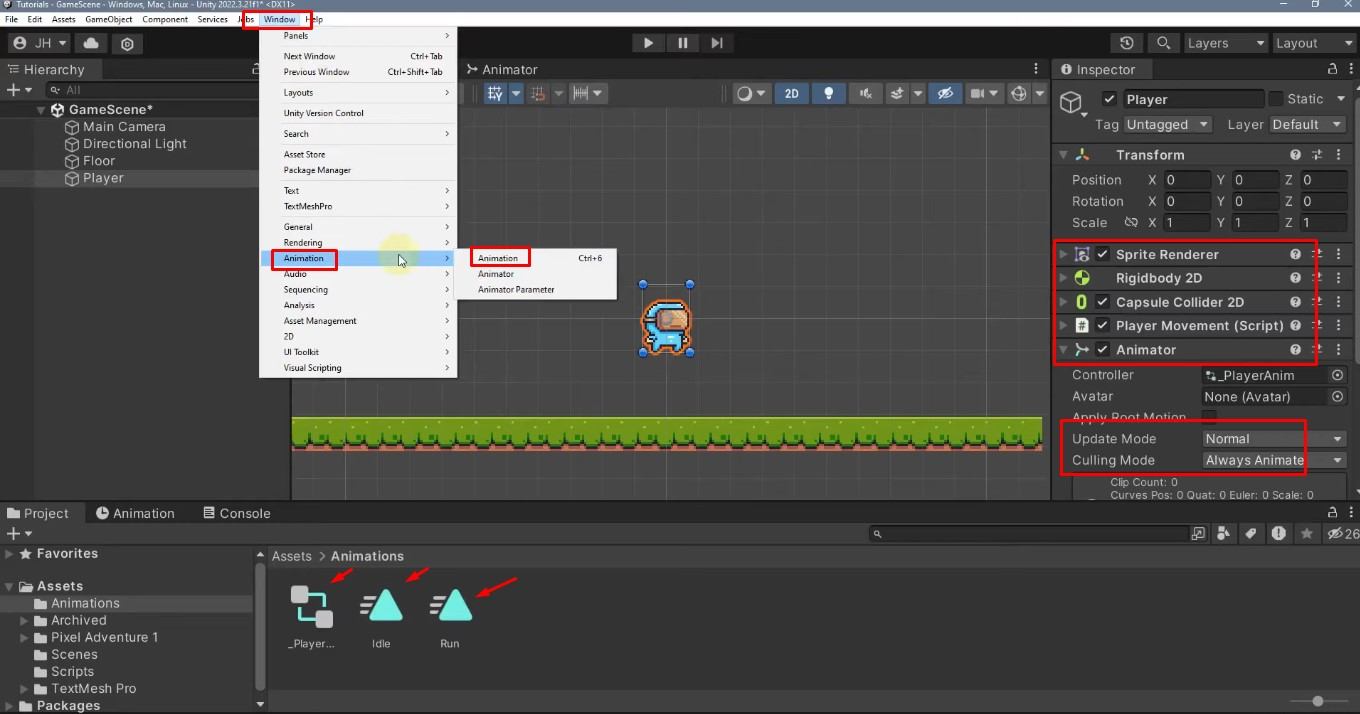Step one frame forward

[x=717, y=43]
